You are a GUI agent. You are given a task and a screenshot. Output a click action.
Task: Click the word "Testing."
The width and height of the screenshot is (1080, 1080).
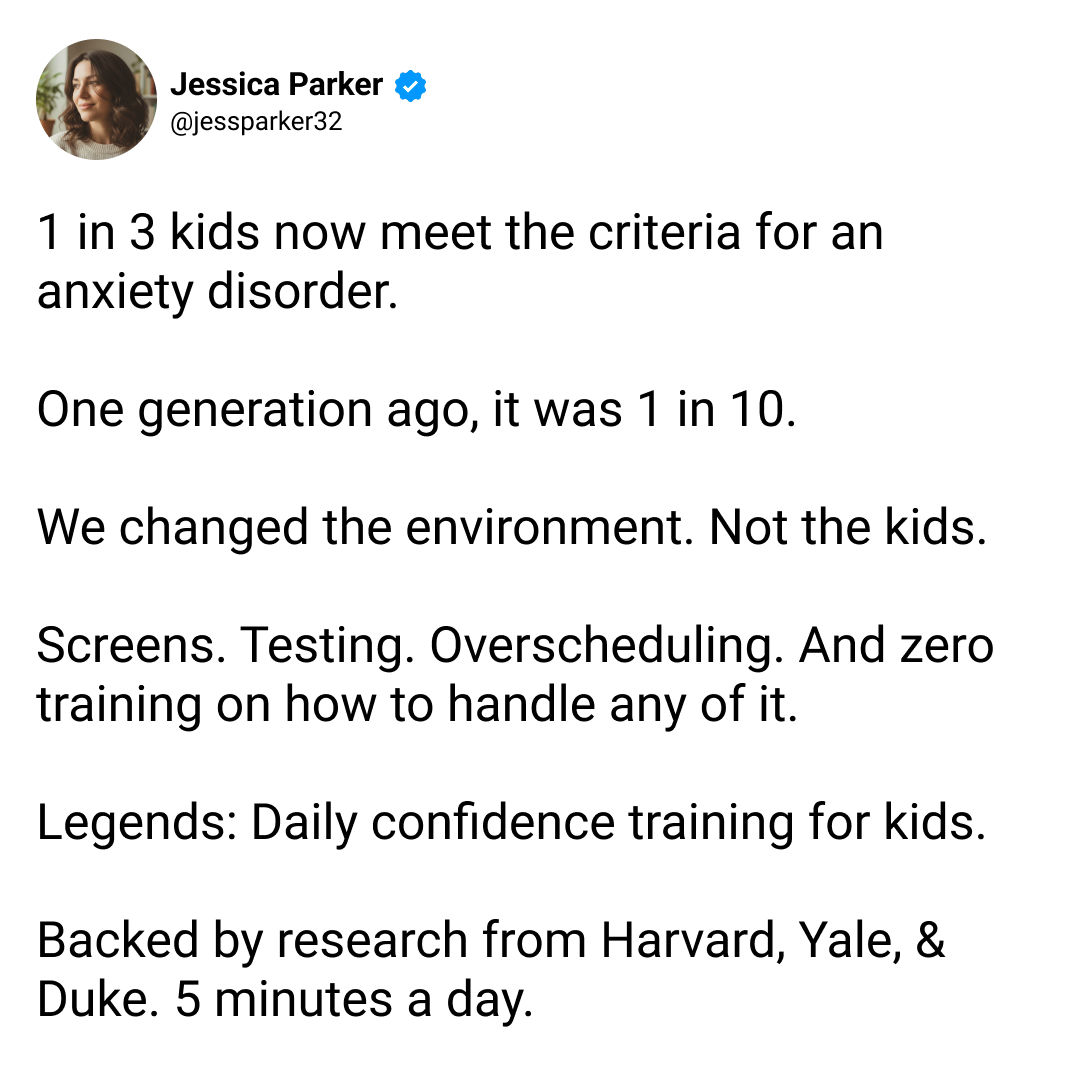point(328,647)
